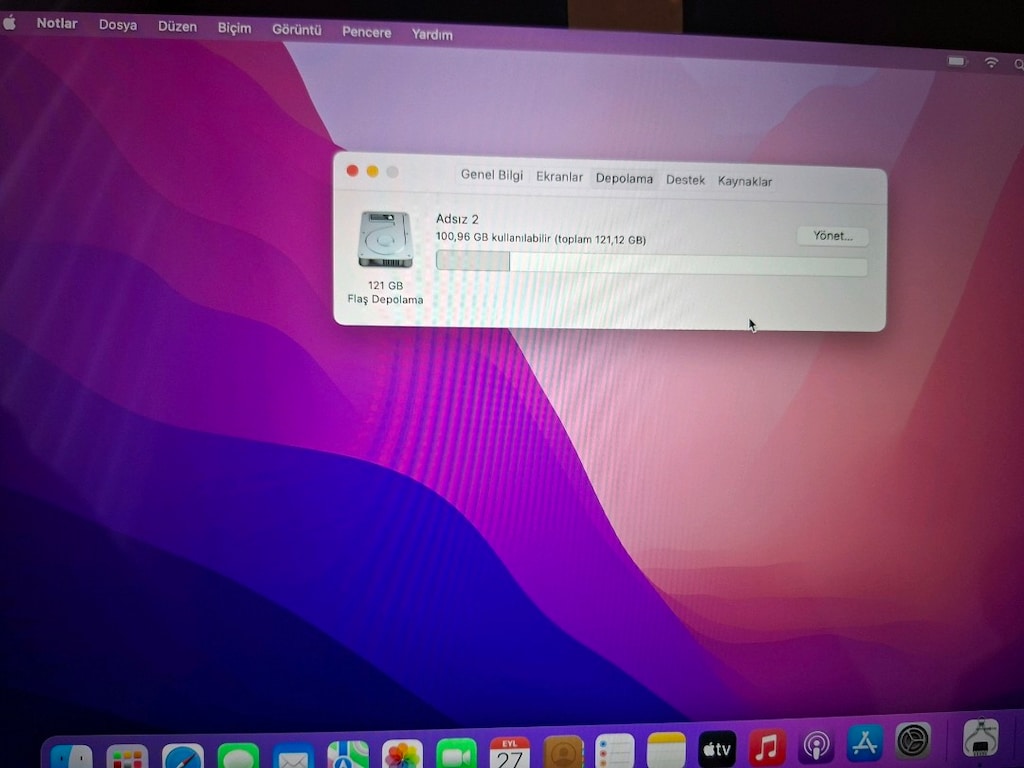Select the Depolama tab
This screenshot has height=768, width=1024.
624,178
